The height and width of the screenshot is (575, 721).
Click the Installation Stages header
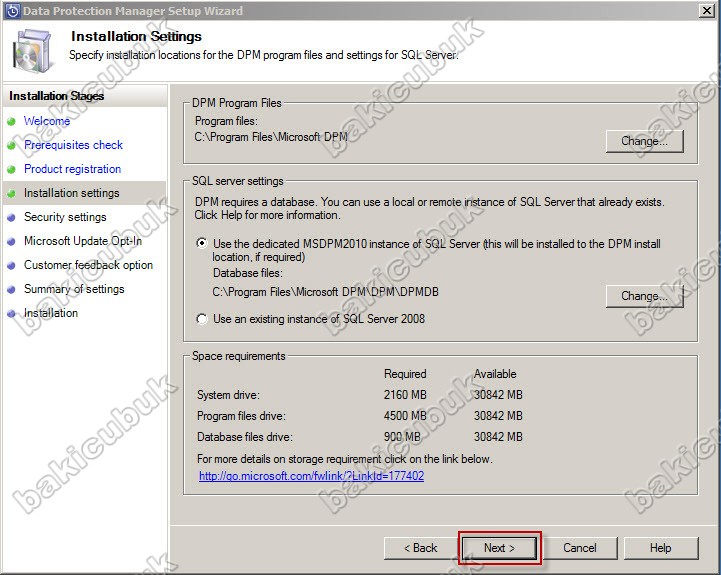pos(57,96)
